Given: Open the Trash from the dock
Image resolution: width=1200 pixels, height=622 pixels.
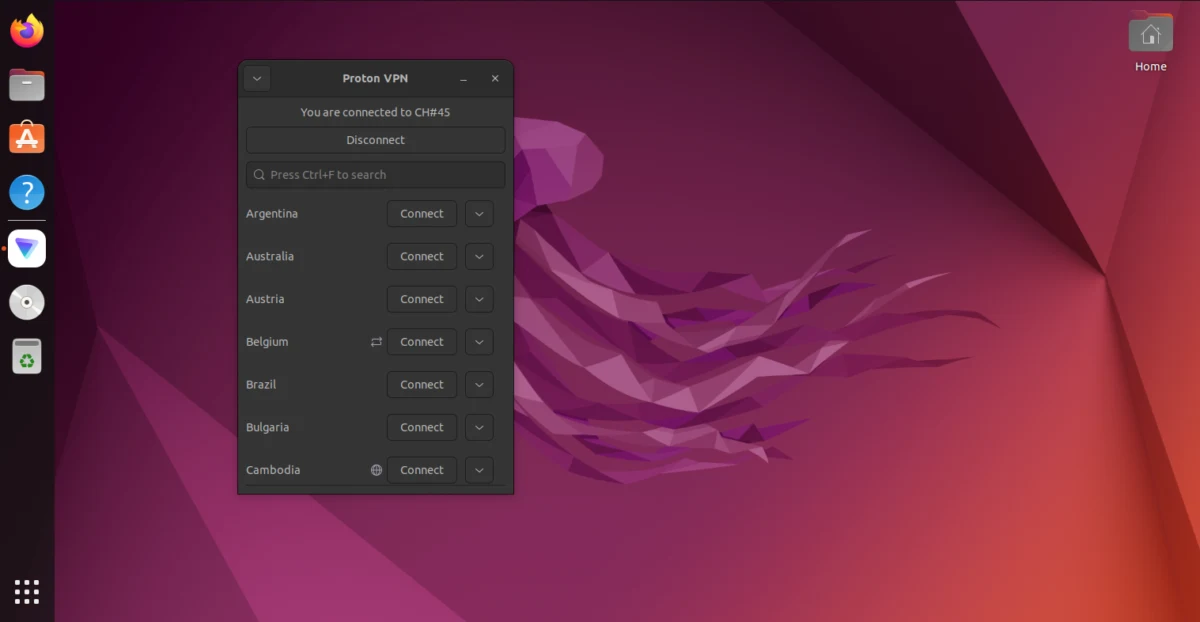Looking at the screenshot, I should (27, 356).
